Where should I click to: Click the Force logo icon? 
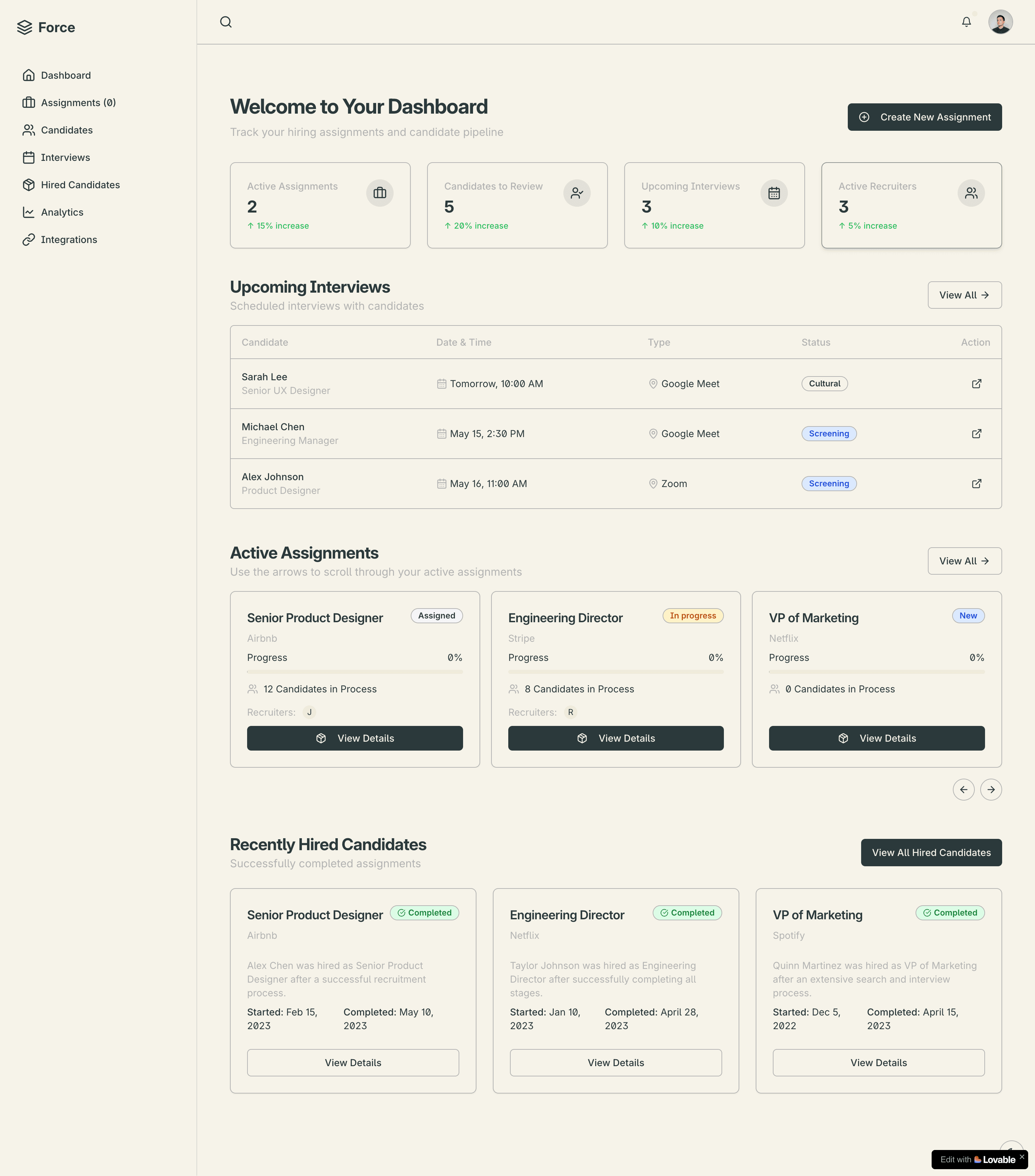coord(25,28)
